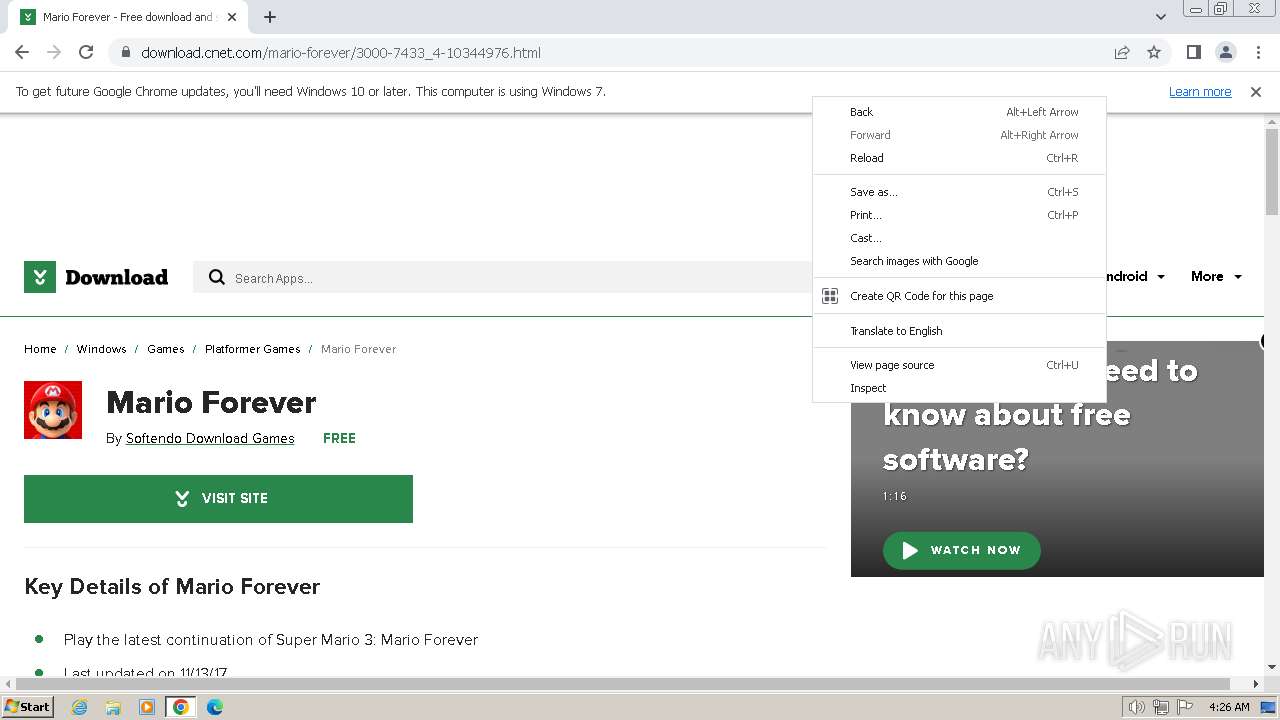Open a new tab with plus button
Viewport: 1280px width, 720px height.
pyautogui.click(x=270, y=17)
